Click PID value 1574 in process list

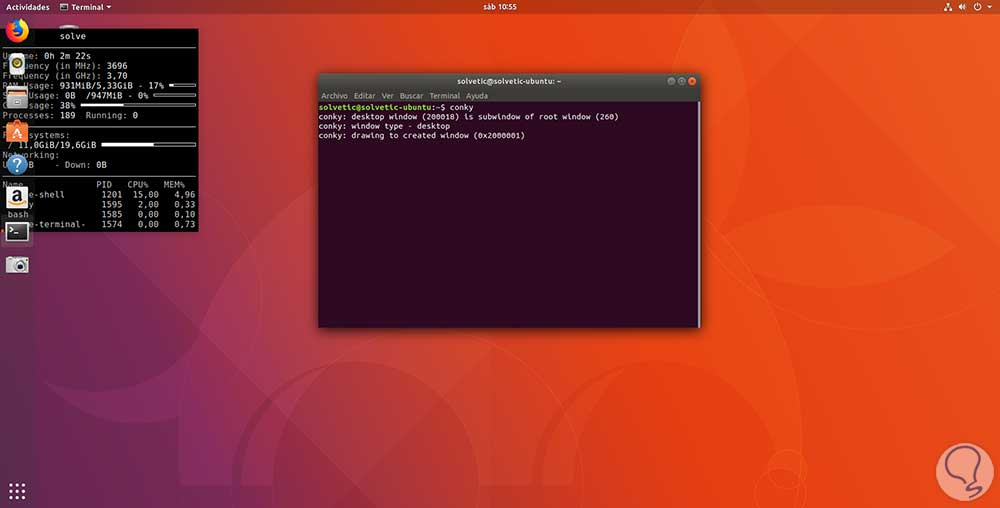point(112,224)
